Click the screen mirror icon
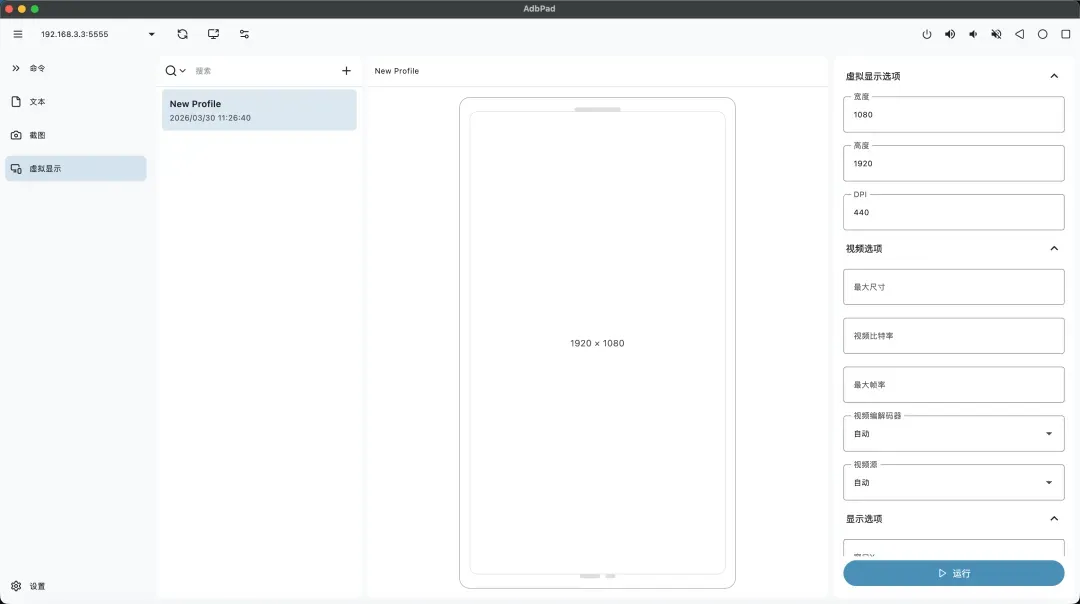The width and height of the screenshot is (1080, 604). 214,34
